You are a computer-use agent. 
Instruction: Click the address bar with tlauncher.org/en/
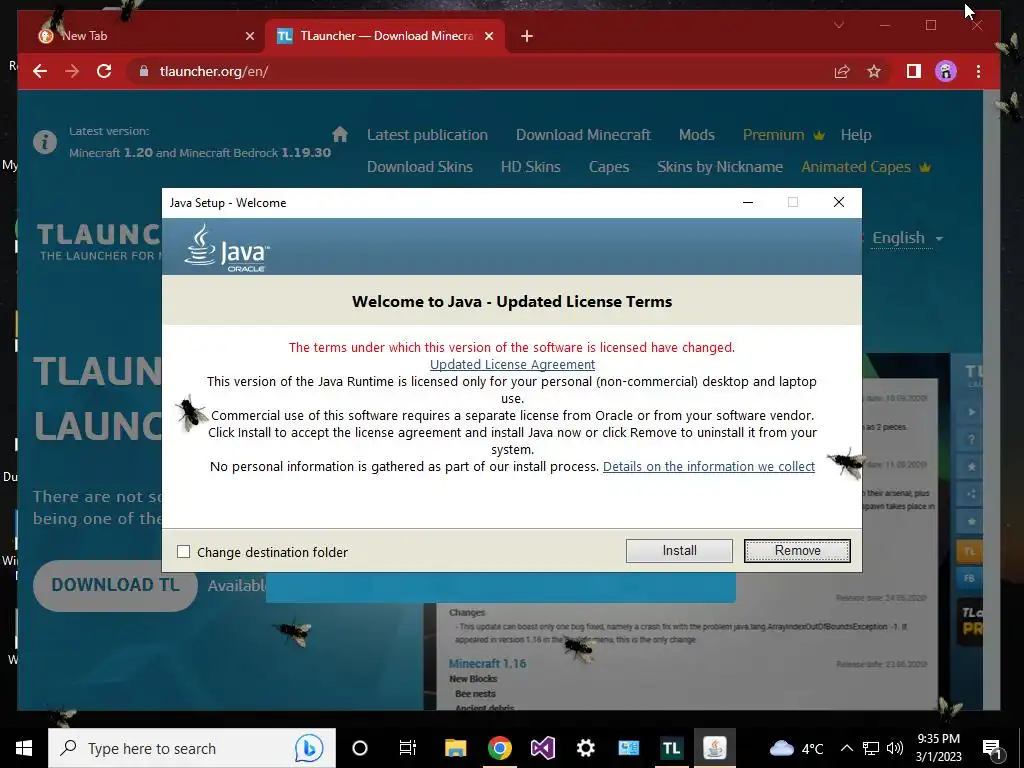pyautogui.click(x=483, y=71)
